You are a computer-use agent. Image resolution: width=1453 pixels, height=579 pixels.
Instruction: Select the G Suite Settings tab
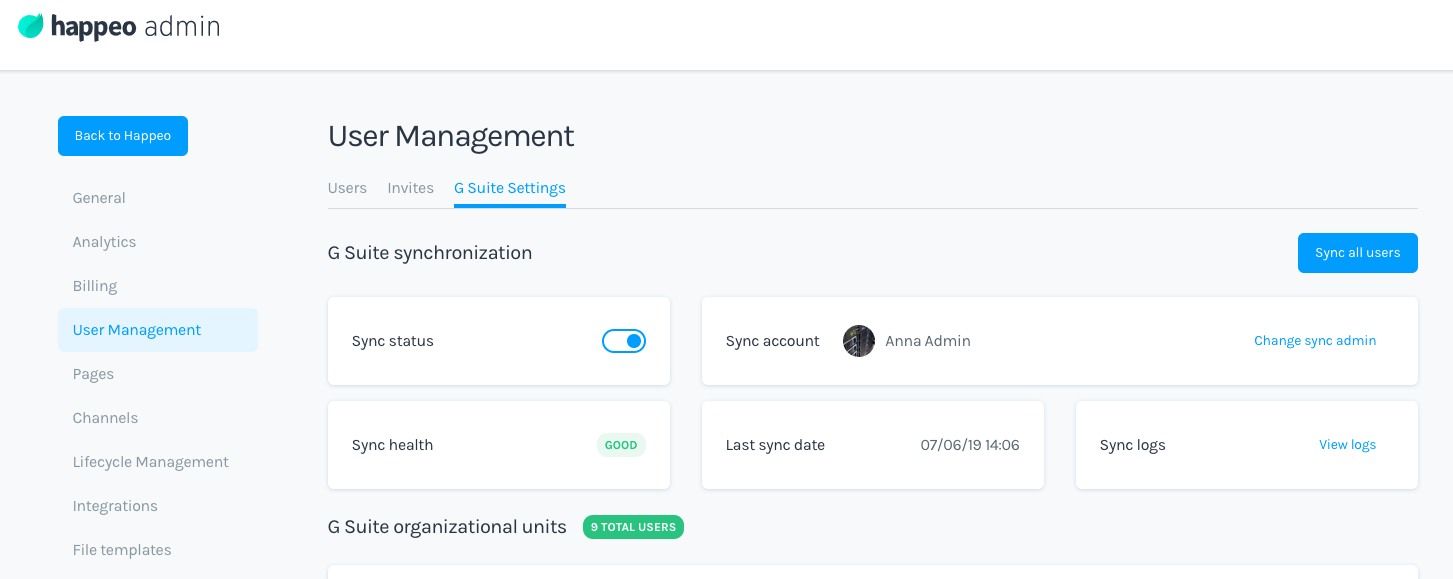[x=509, y=188]
